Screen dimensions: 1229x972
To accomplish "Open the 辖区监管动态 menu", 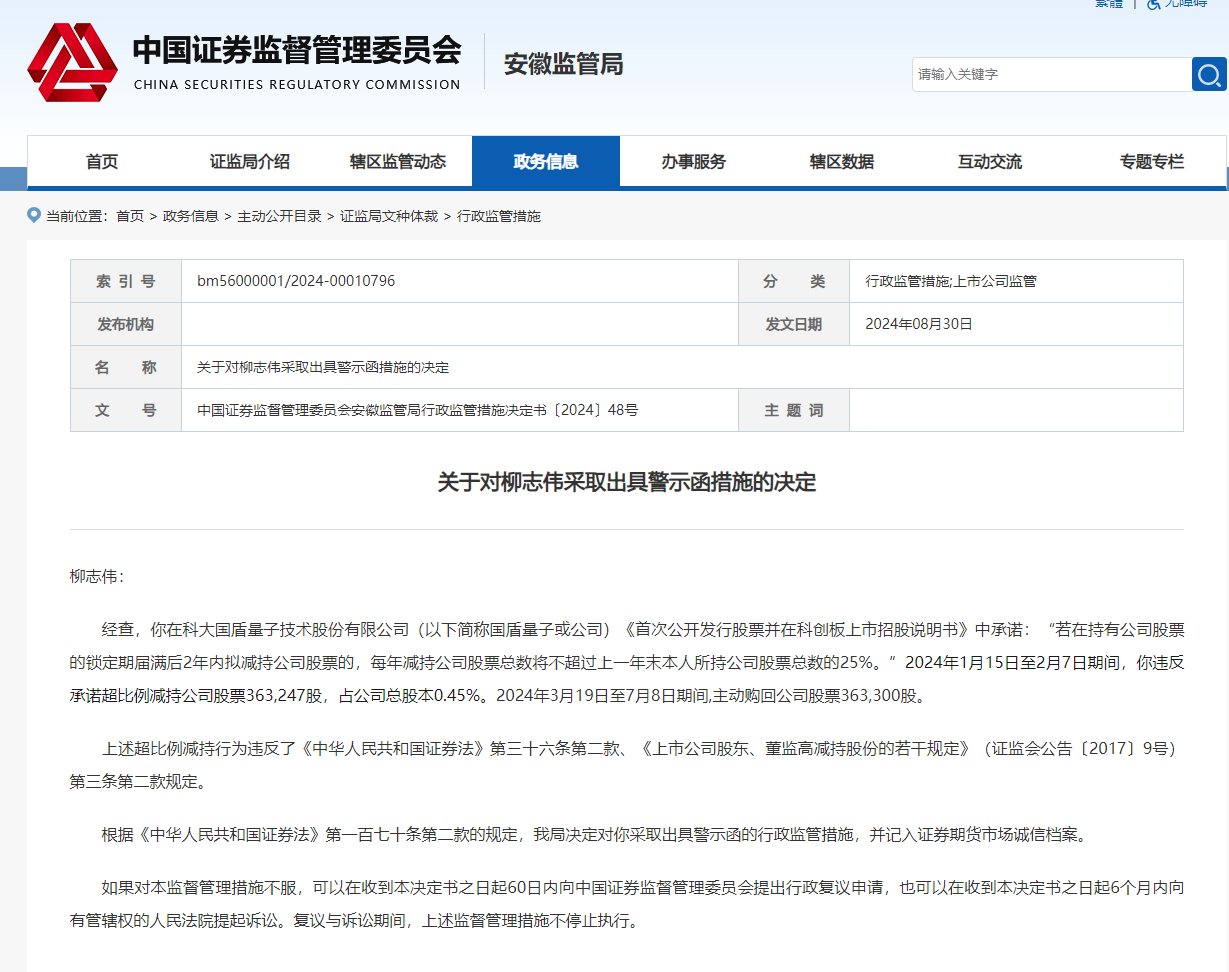I will click(x=399, y=161).
